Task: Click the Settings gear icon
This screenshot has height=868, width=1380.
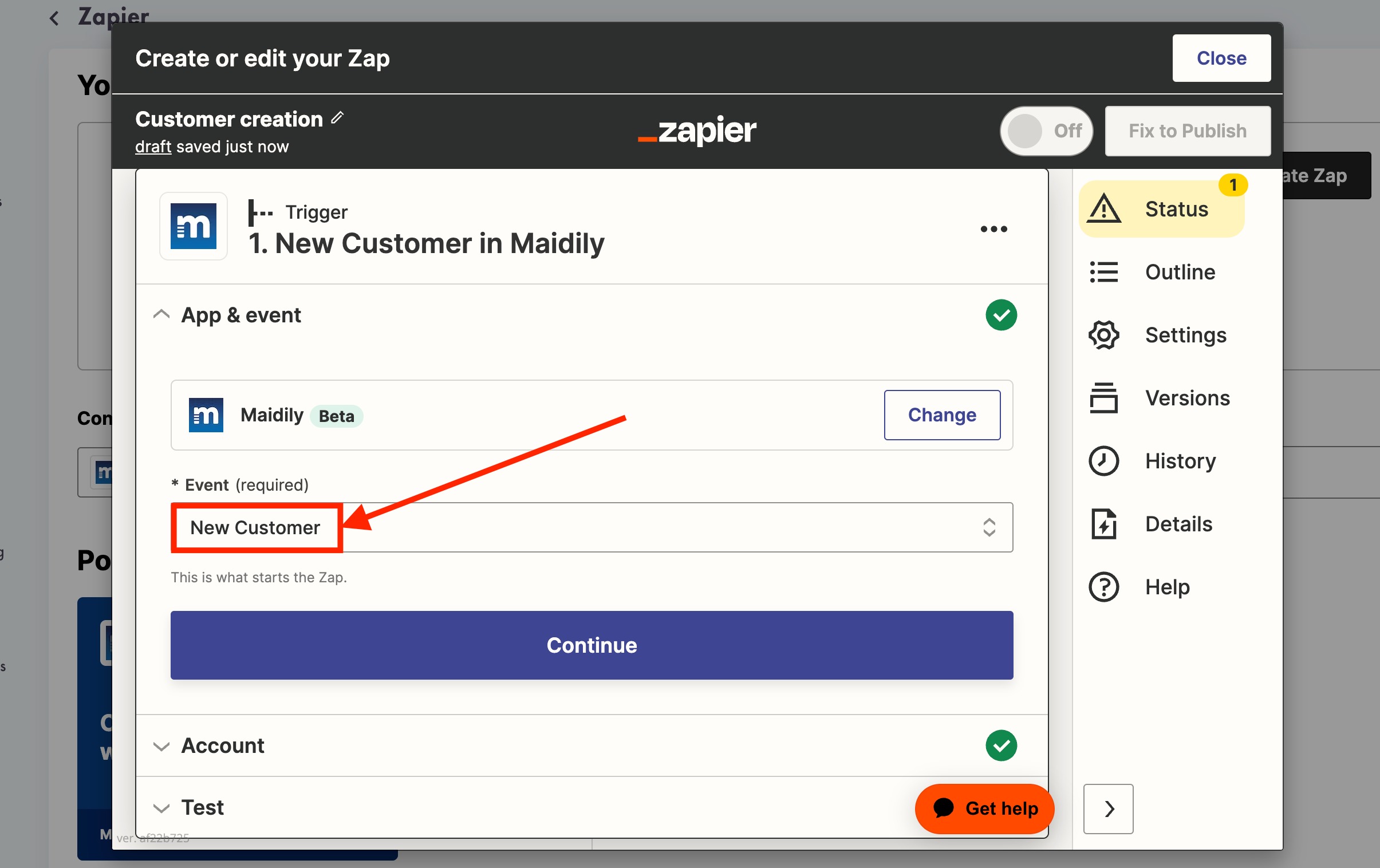Action: tap(1104, 334)
